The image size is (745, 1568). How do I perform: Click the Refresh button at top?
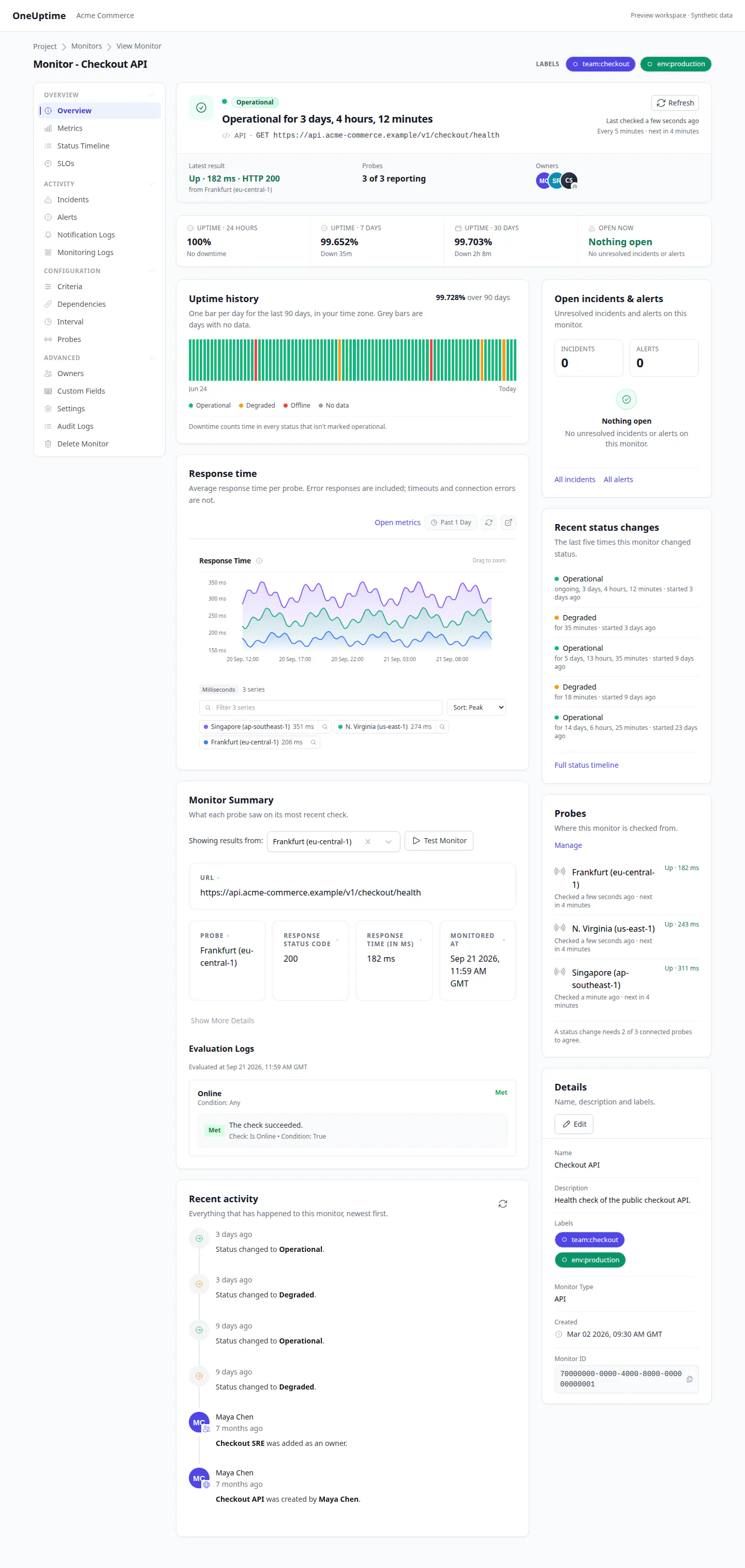(x=675, y=103)
